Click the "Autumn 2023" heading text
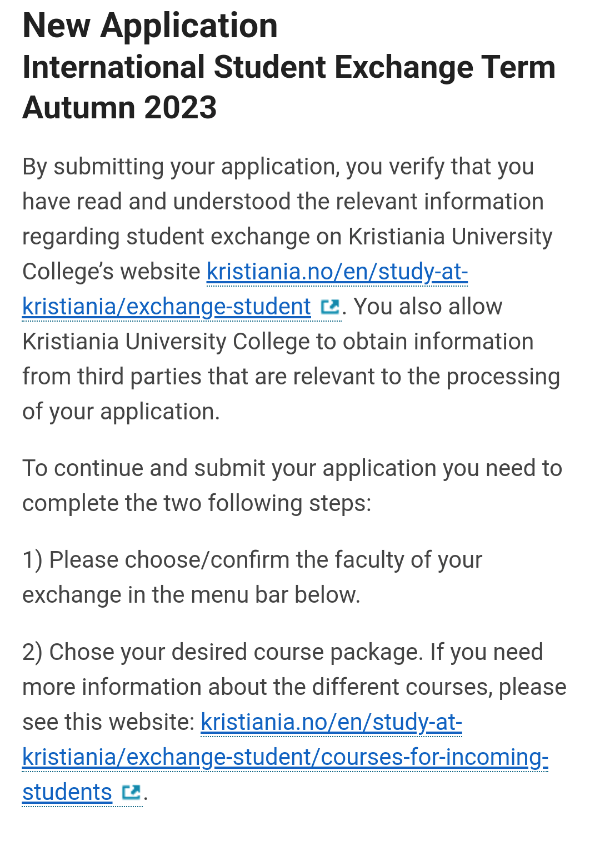600x851 pixels. click(119, 107)
